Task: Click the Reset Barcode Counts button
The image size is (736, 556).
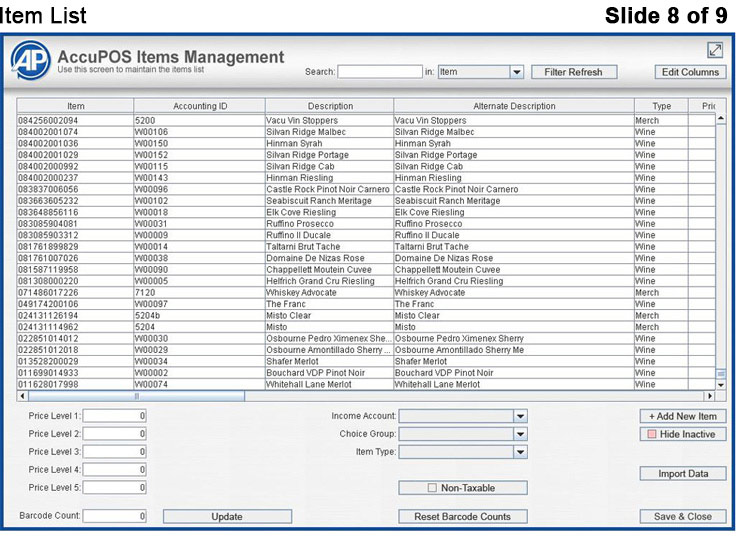Action: pos(462,517)
